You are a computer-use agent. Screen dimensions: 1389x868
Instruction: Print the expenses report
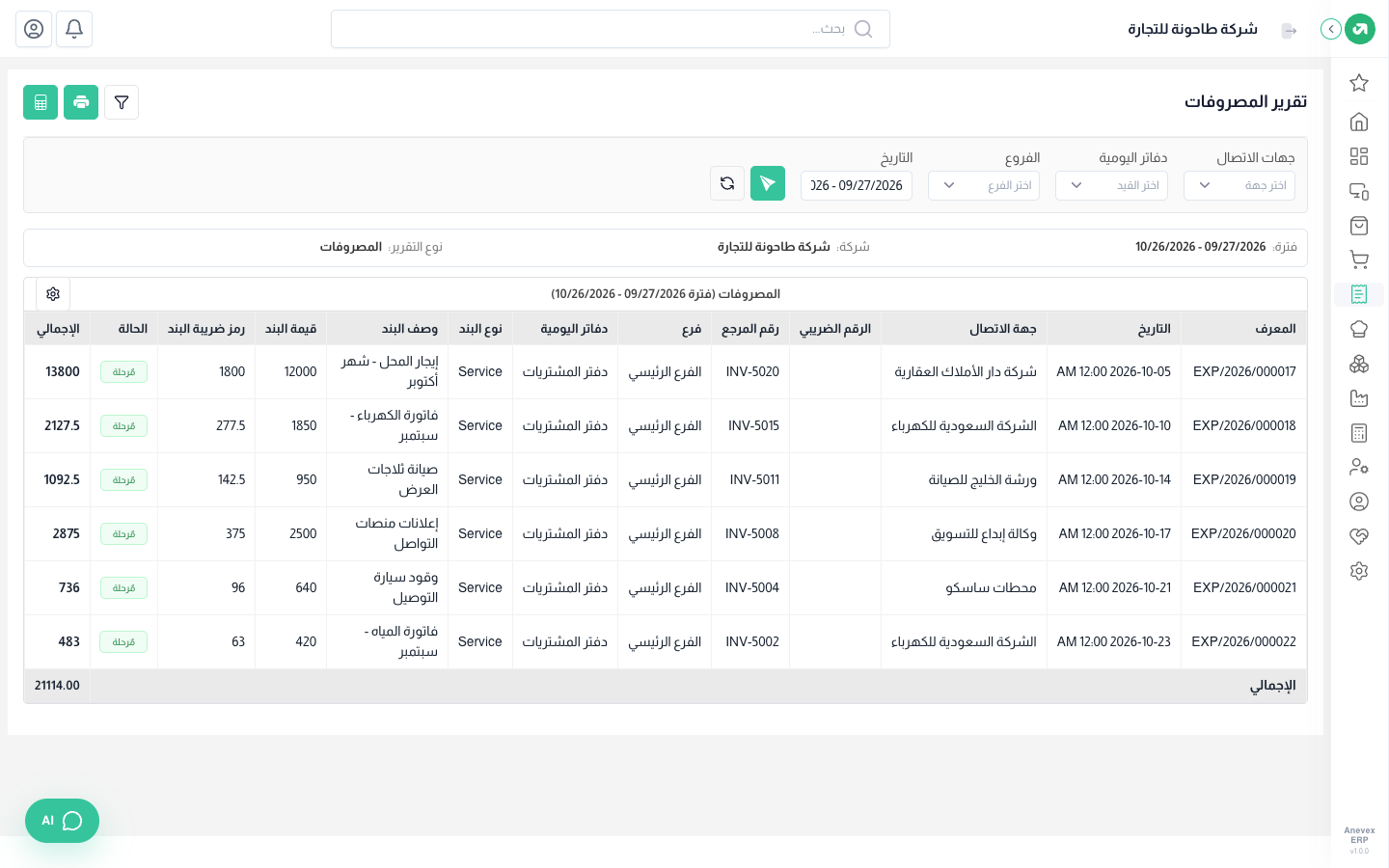(81, 102)
